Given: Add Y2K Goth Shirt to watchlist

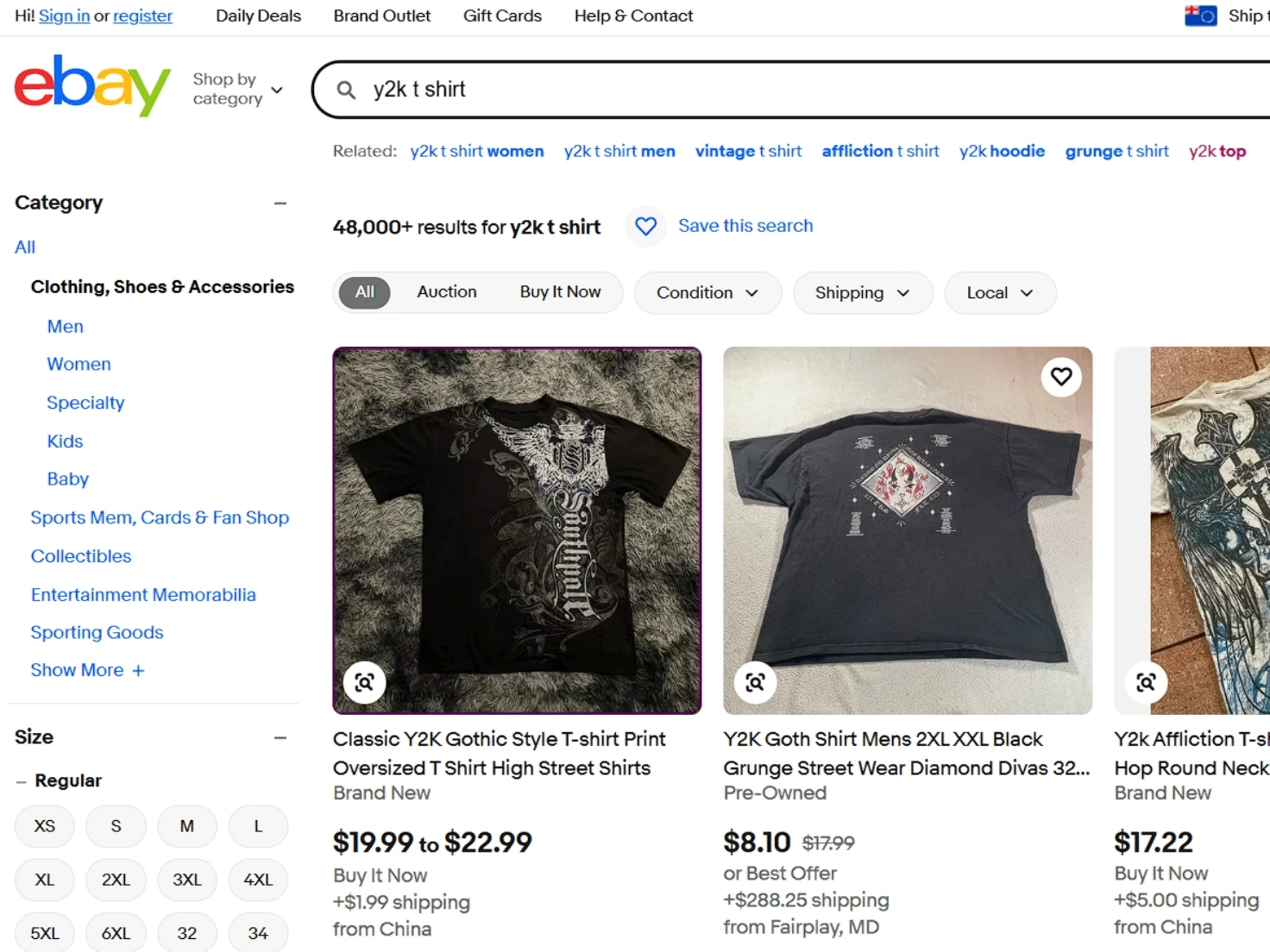Looking at the screenshot, I should 1061,377.
